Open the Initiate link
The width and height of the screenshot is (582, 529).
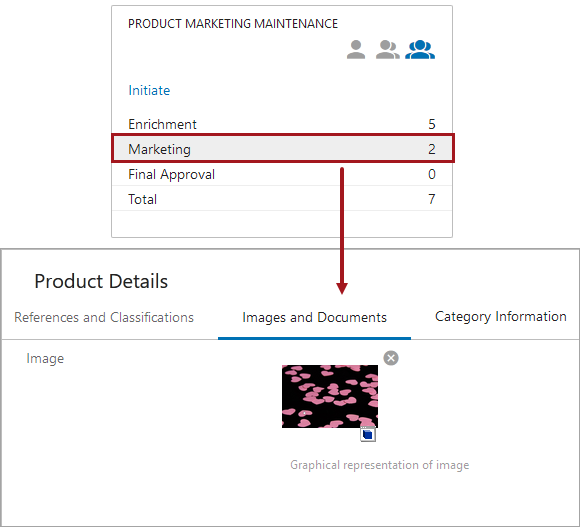149,90
